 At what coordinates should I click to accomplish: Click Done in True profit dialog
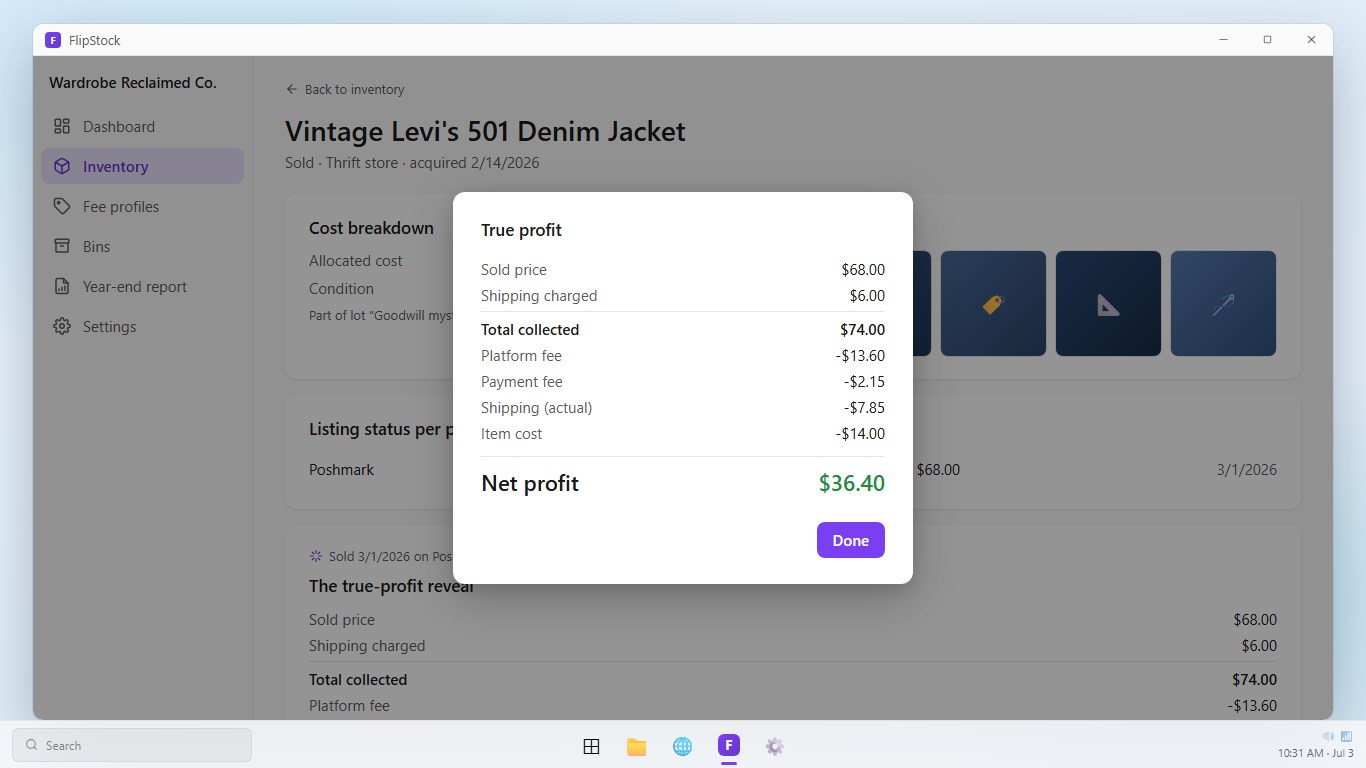tap(850, 540)
